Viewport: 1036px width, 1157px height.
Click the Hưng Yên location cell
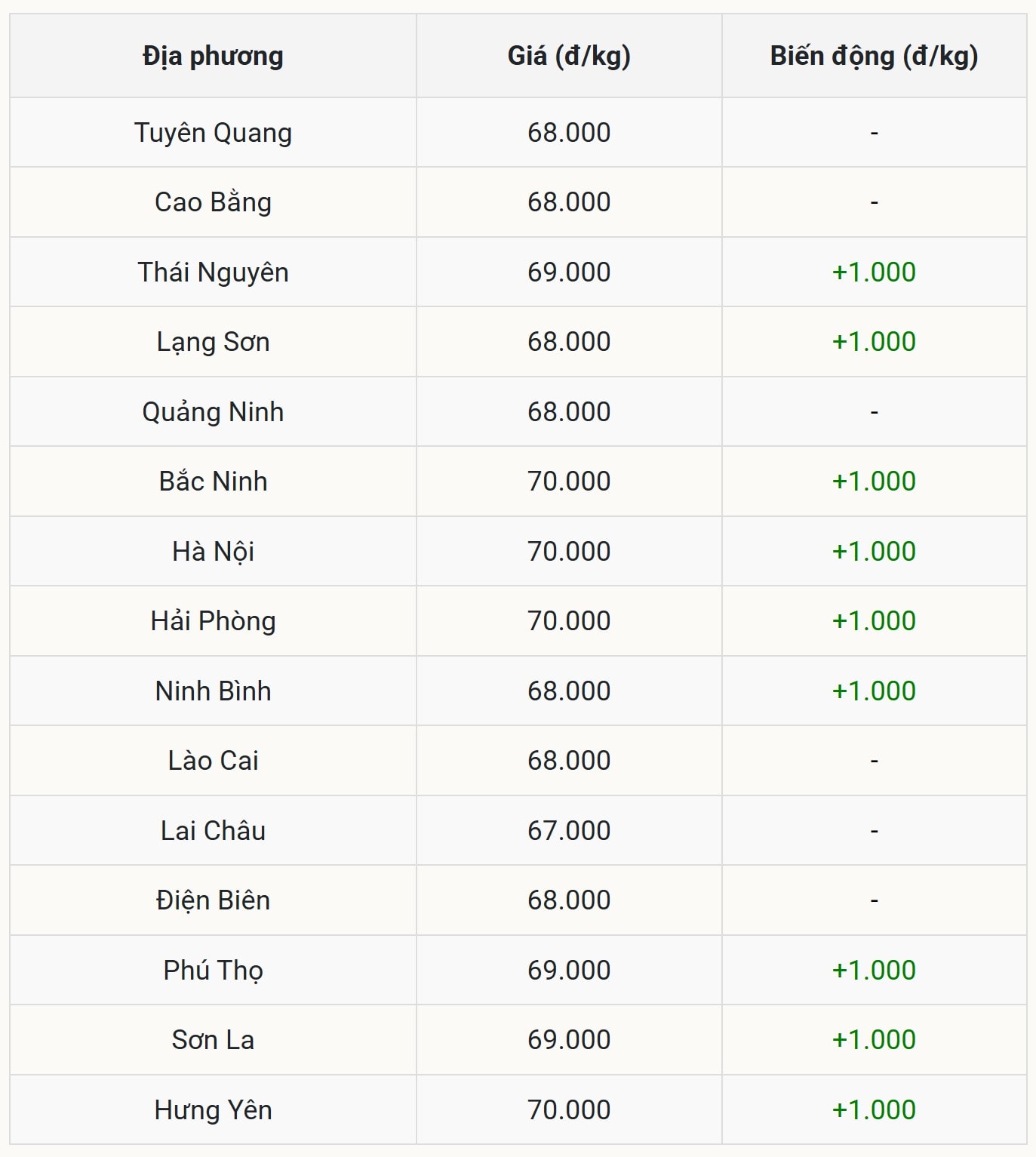tap(213, 1110)
